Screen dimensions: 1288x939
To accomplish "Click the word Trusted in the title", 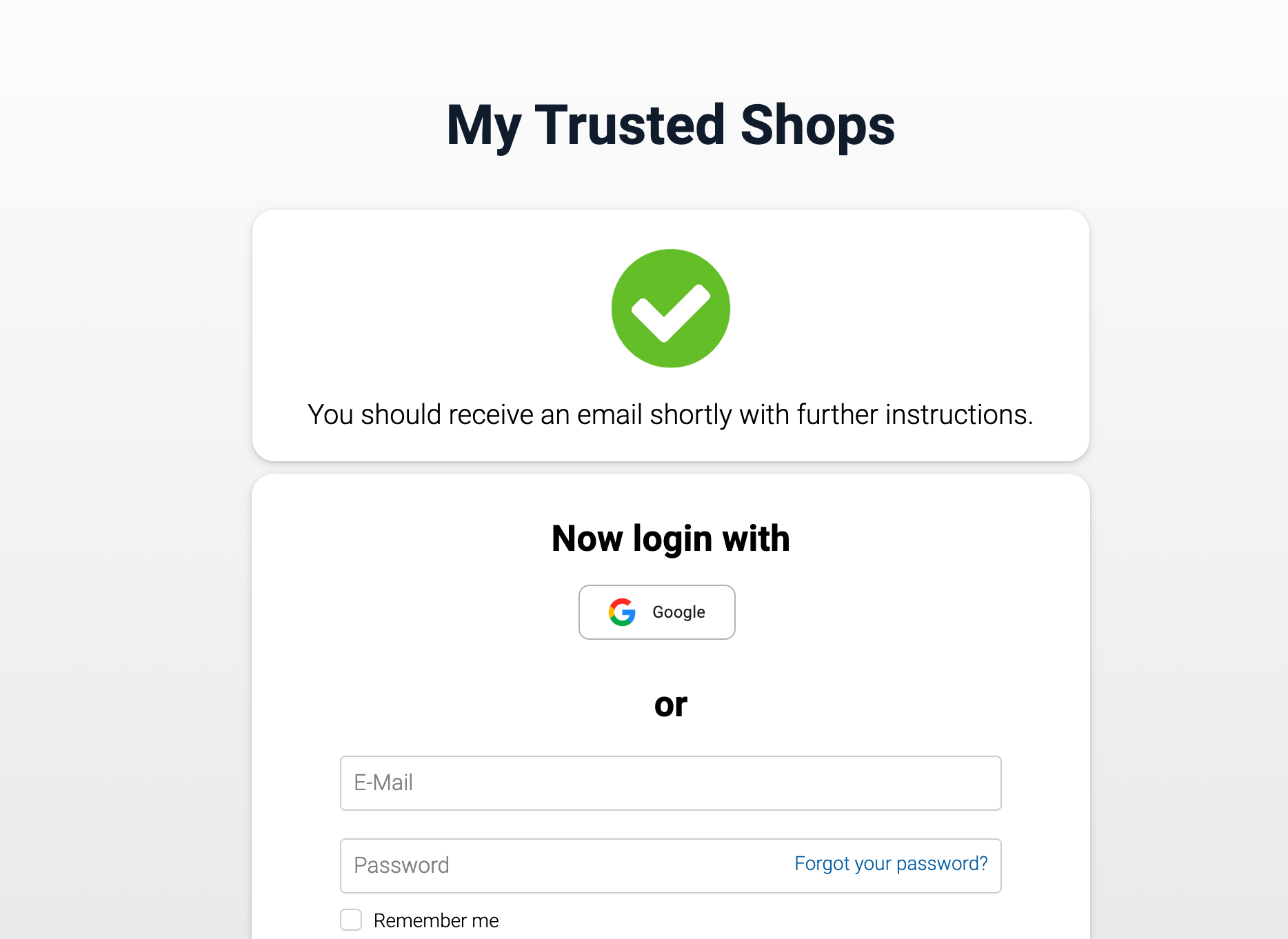I will click(x=630, y=125).
